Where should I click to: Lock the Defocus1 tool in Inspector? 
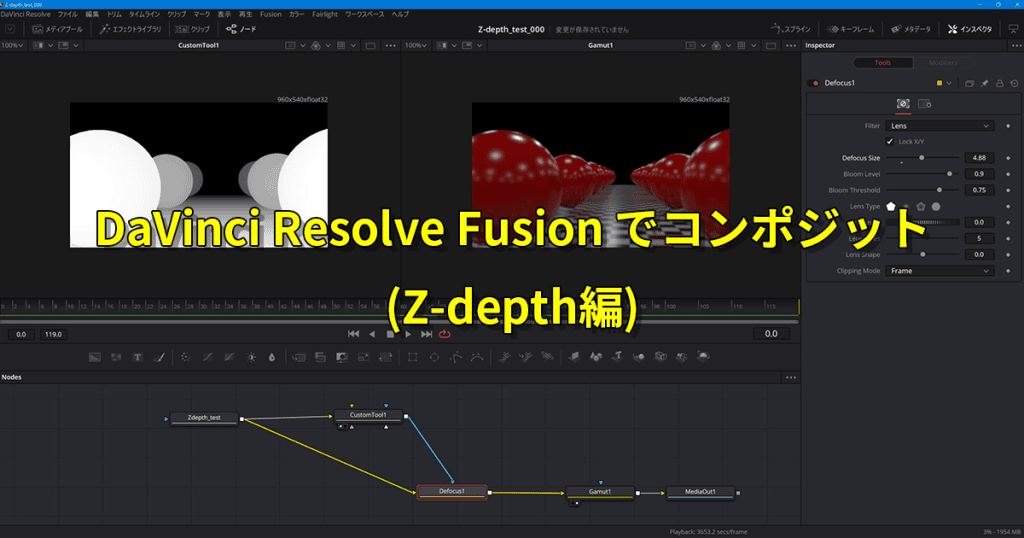tap(1000, 83)
